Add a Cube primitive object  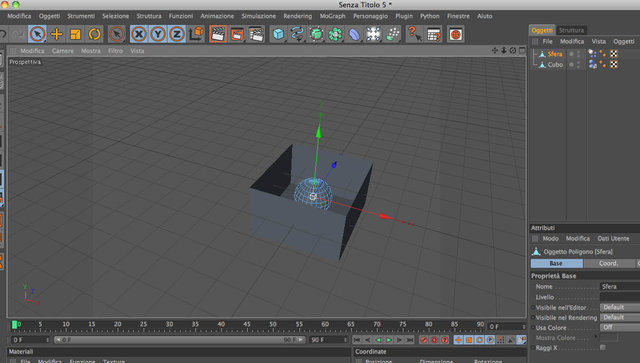[x=278, y=34]
